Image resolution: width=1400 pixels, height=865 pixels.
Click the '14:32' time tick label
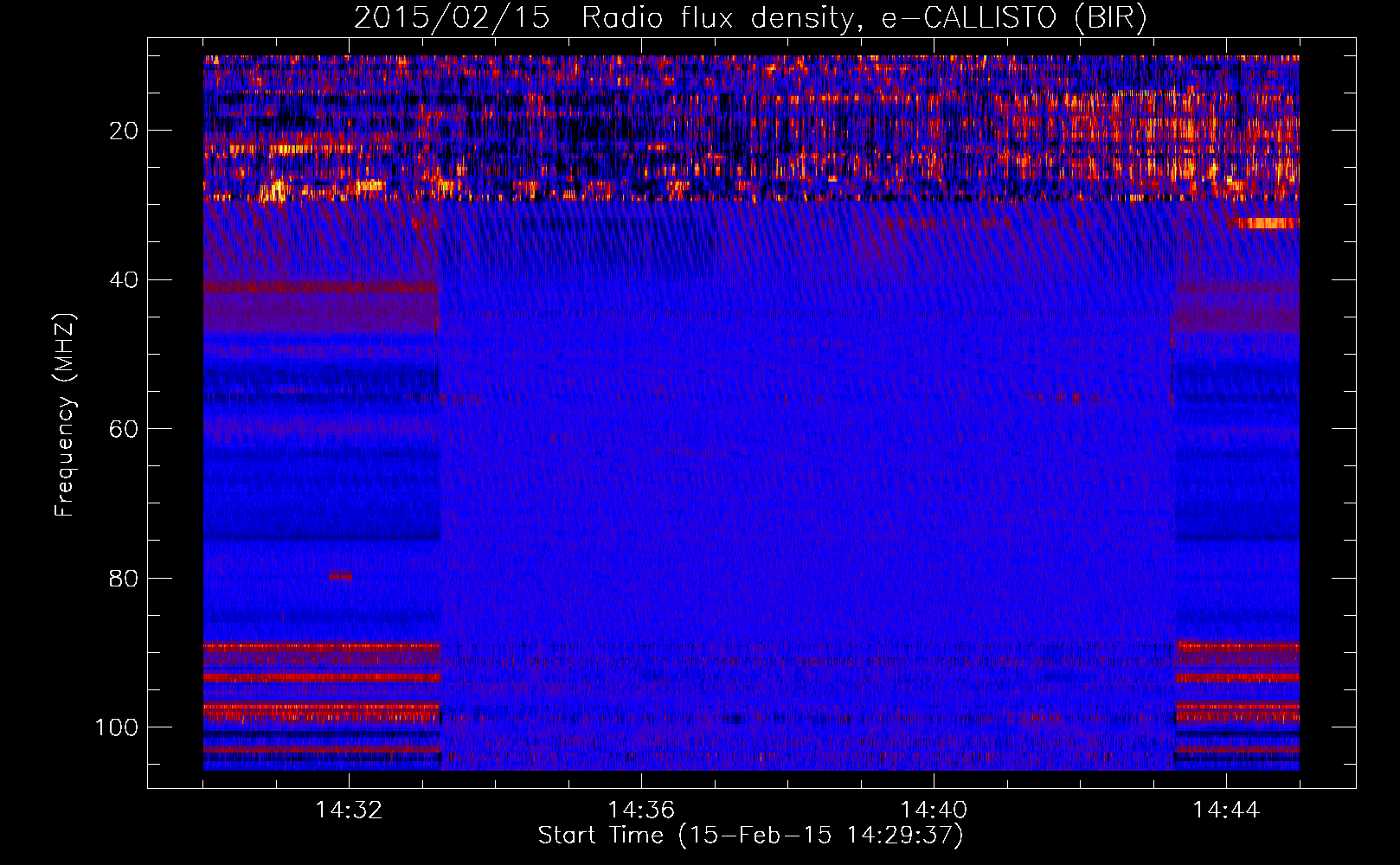[x=349, y=811]
